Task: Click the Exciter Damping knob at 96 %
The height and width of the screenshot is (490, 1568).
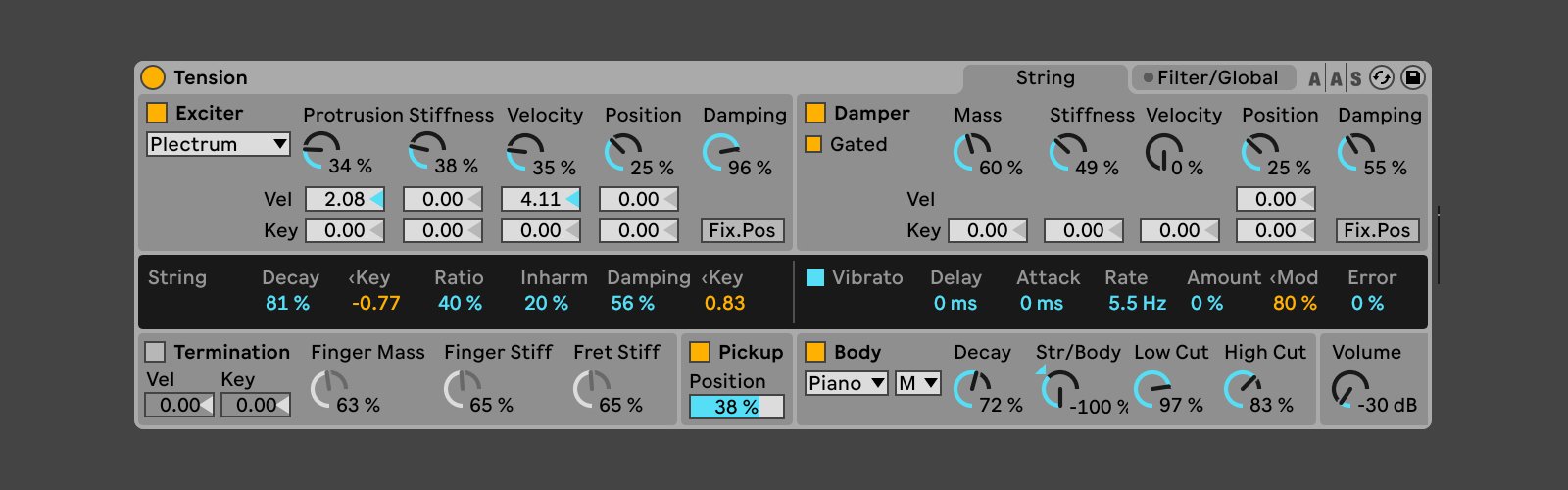Action: tap(720, 152)
